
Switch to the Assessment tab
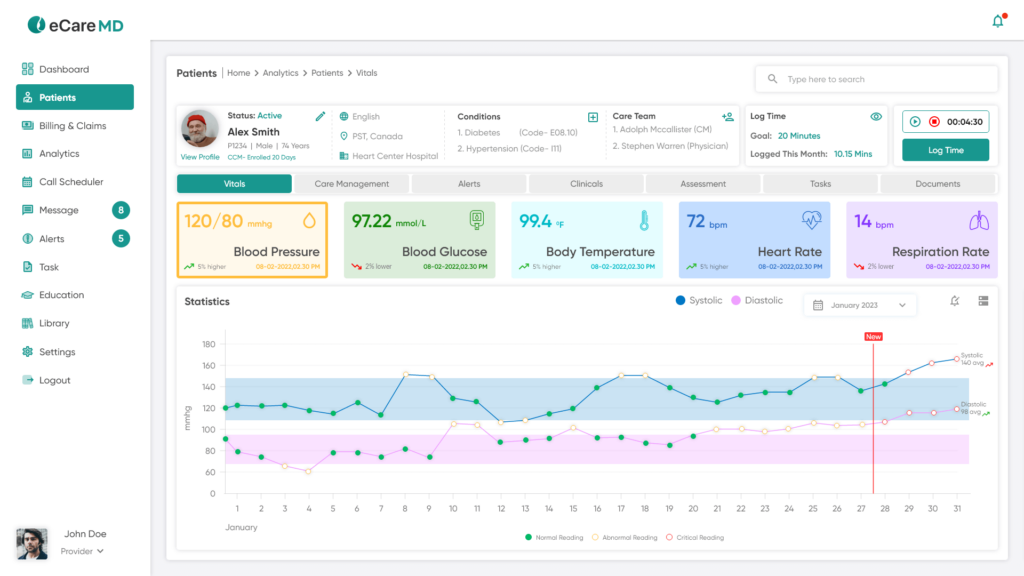pos(703,183)
